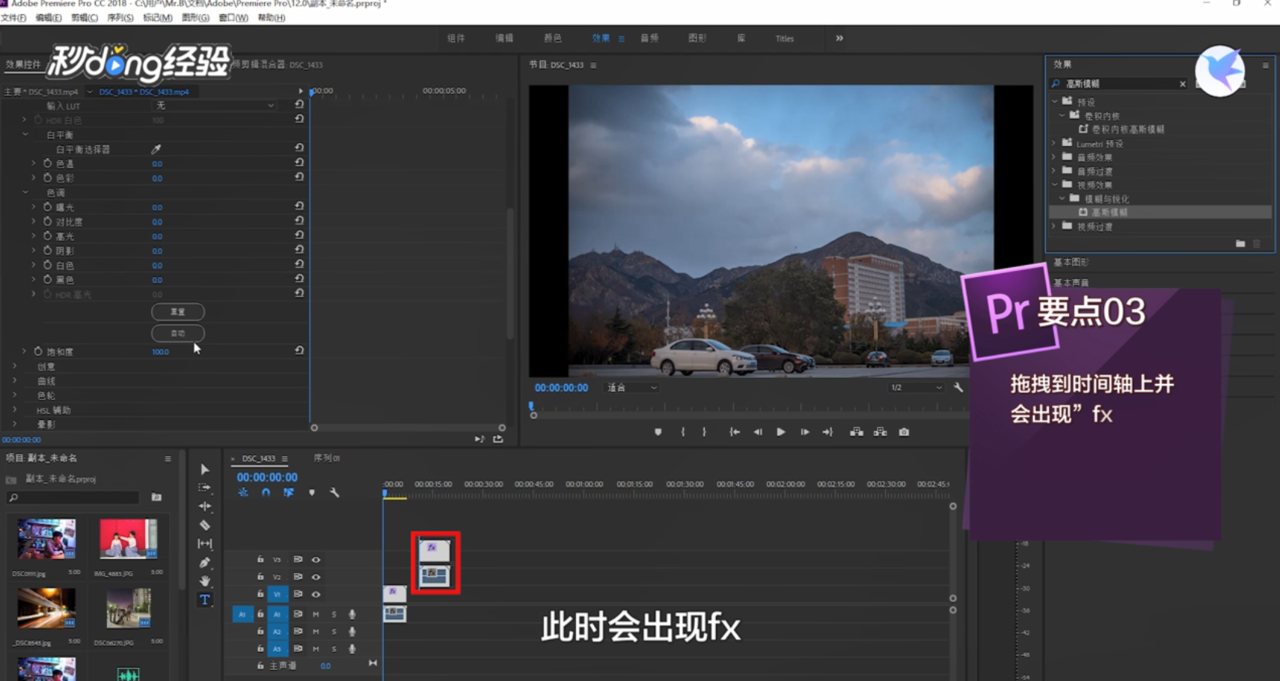The height and width of the screenshot is (681, 1280).
Task: Pick white balance with eyedropper icon
Action: (155, 149)
